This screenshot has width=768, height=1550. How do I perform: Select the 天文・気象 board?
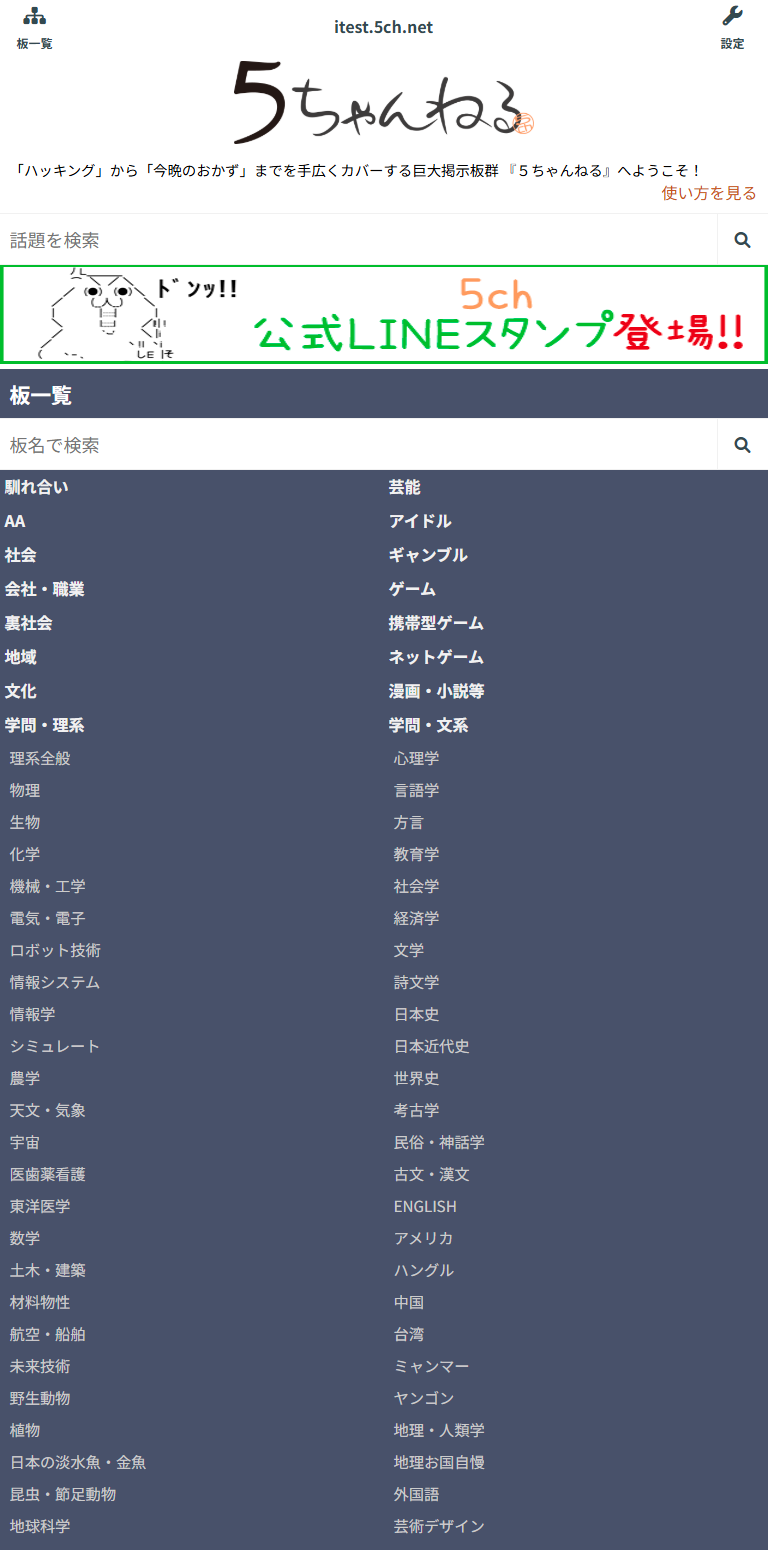(x=48, y=1110)
